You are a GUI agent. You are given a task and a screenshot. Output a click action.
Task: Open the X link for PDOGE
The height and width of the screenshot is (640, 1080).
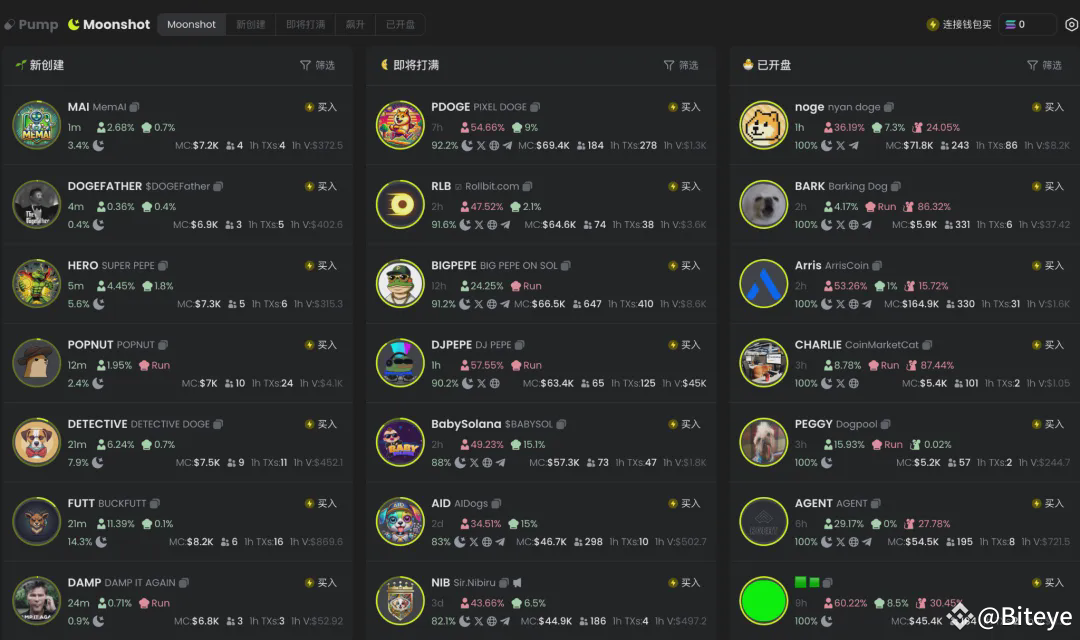tap(481, 145)
